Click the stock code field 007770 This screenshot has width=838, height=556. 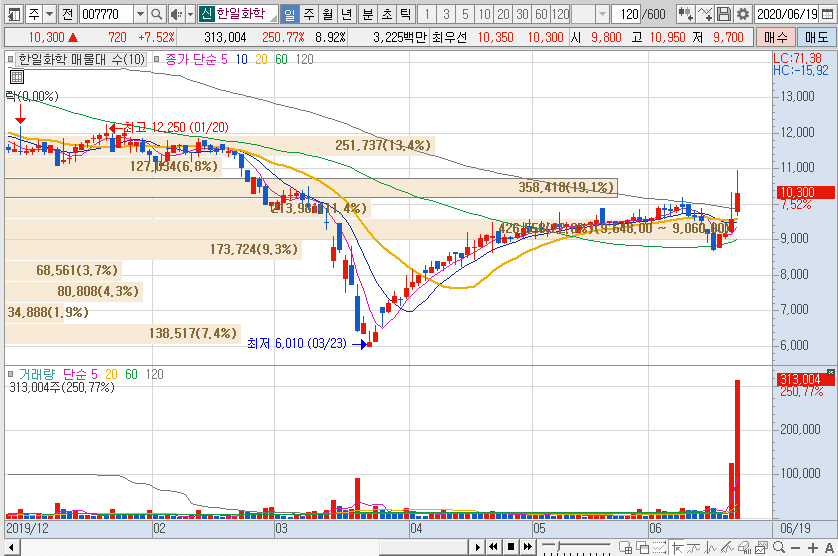[x=106, y=14]
